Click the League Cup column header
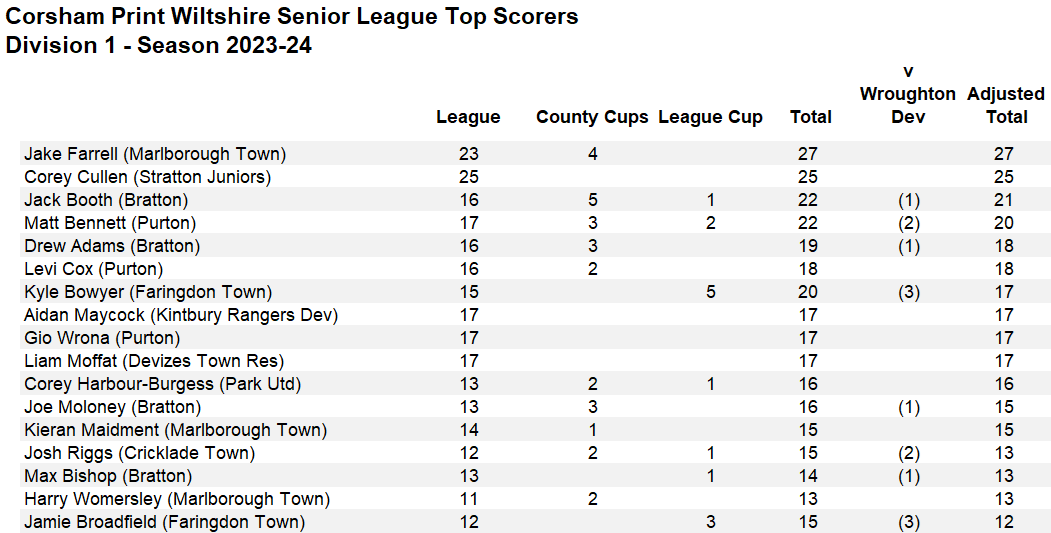The height and width of the screenshot is (533, 1051). (x=710, y=117)
